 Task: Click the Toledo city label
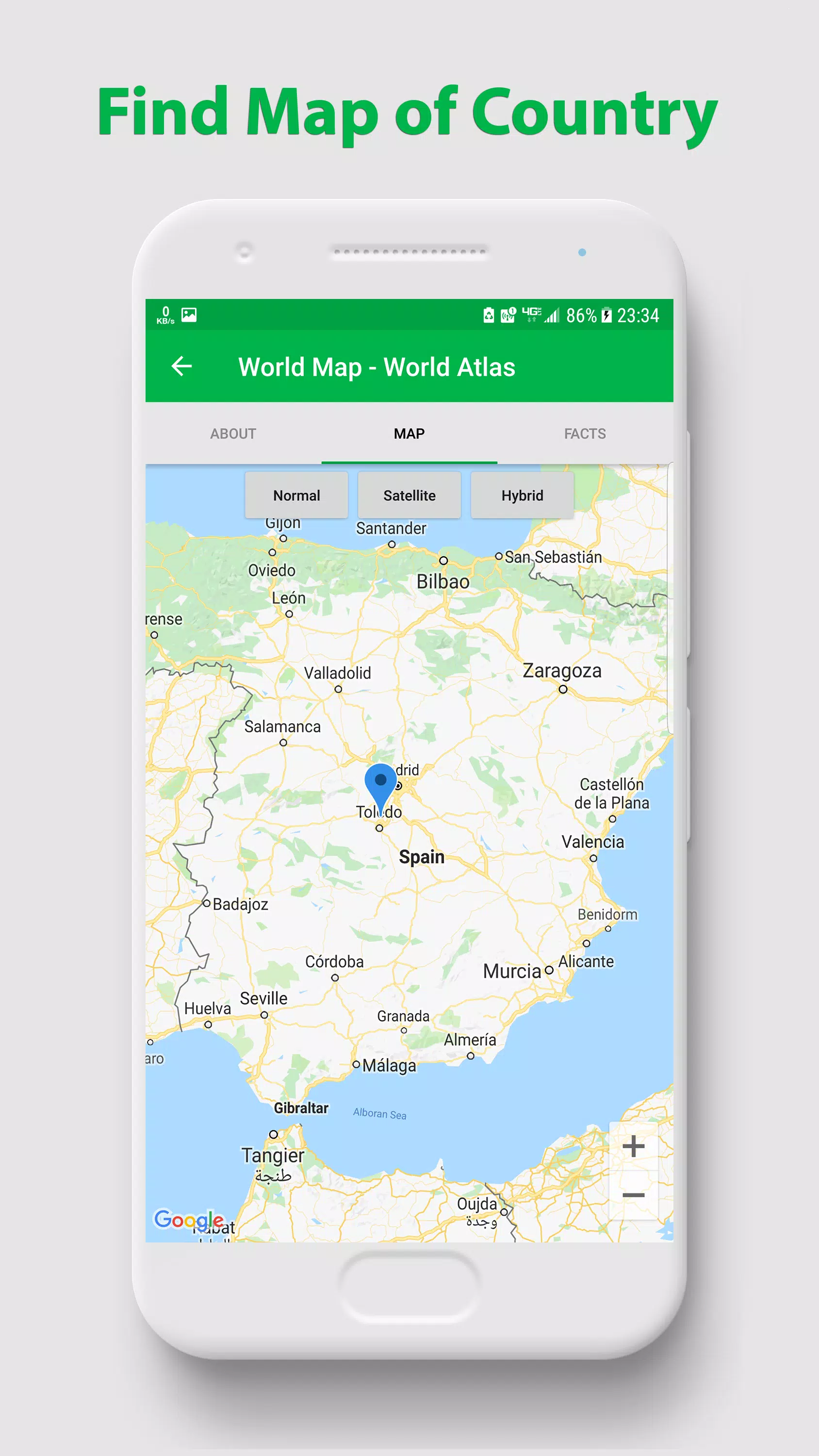pyautogui.click(x=379, y=812)
